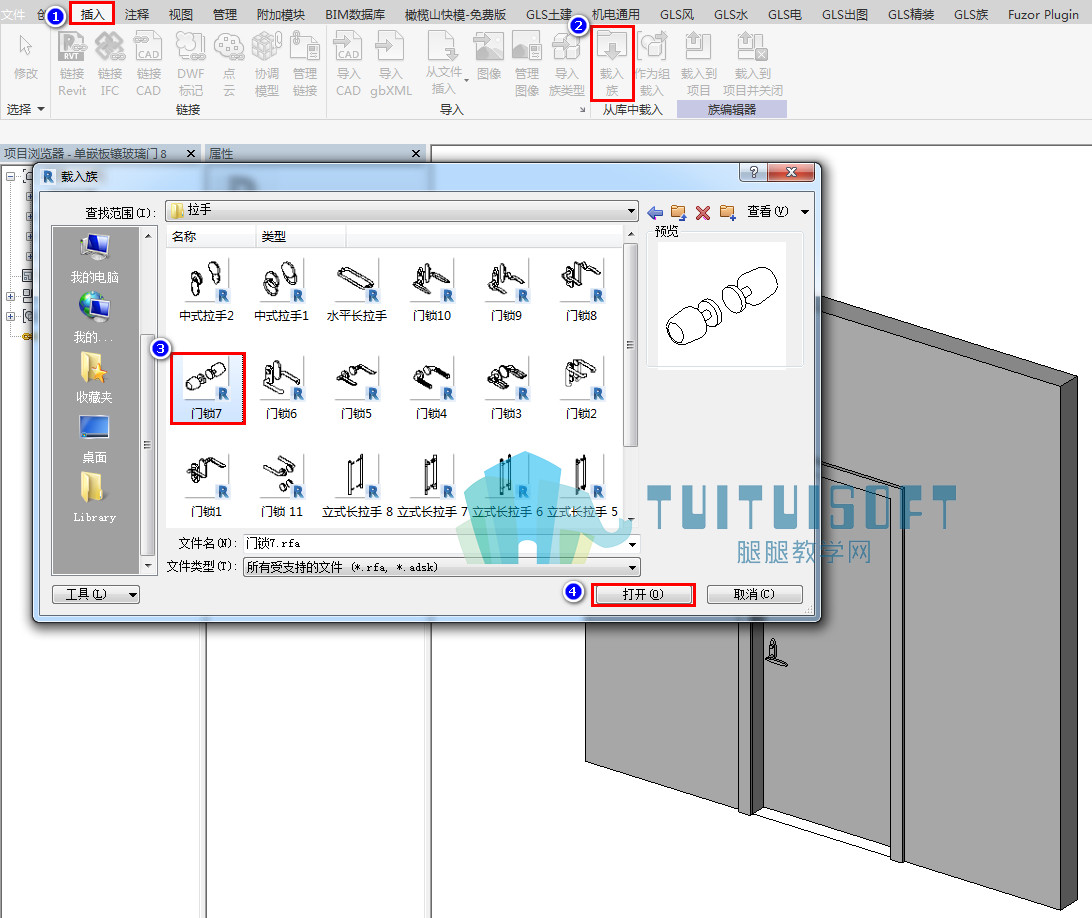This screenshot has width=1092, height=918.
Task: Create a new folder in the dialog
Action: 727,212
